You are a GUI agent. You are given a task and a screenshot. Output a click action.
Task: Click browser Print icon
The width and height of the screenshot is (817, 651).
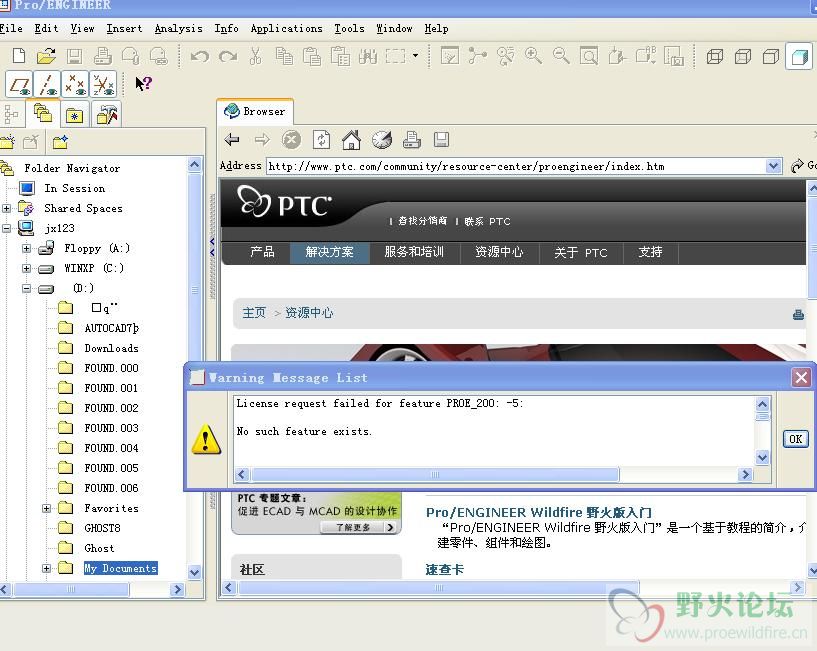pyautogui.click(x=412, y=139)
